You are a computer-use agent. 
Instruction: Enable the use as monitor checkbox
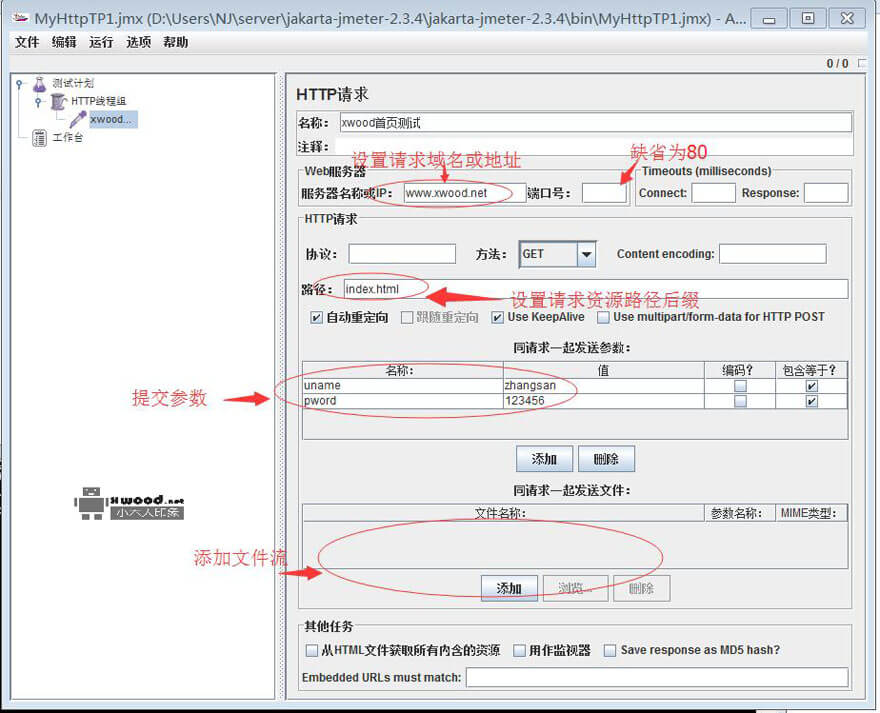520,651
